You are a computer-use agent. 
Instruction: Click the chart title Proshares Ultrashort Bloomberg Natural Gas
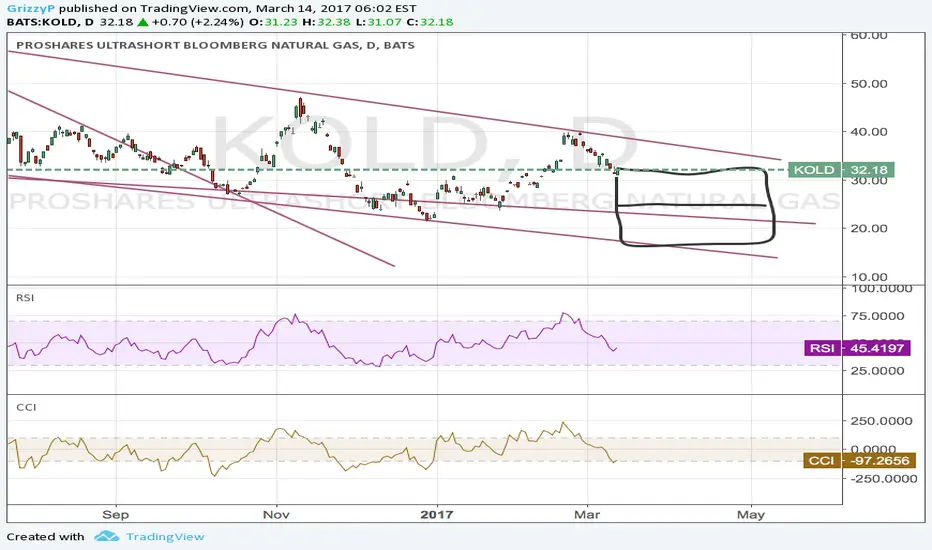click(x=215, y=45)
